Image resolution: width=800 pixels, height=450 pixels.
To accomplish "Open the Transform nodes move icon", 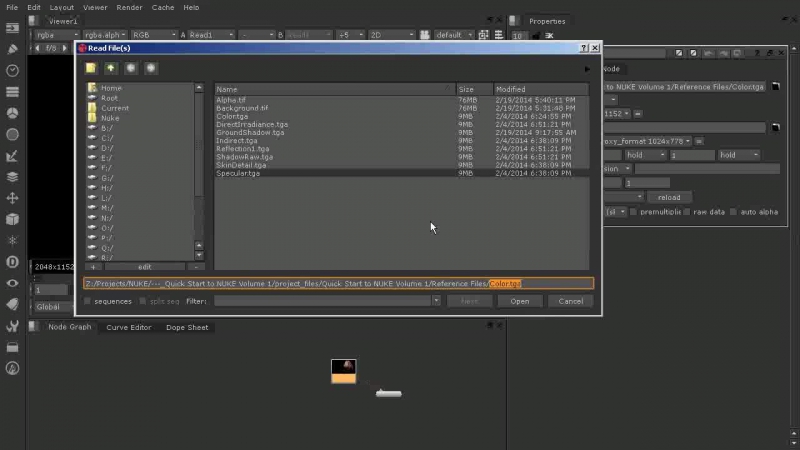I will tap(12, 198).
